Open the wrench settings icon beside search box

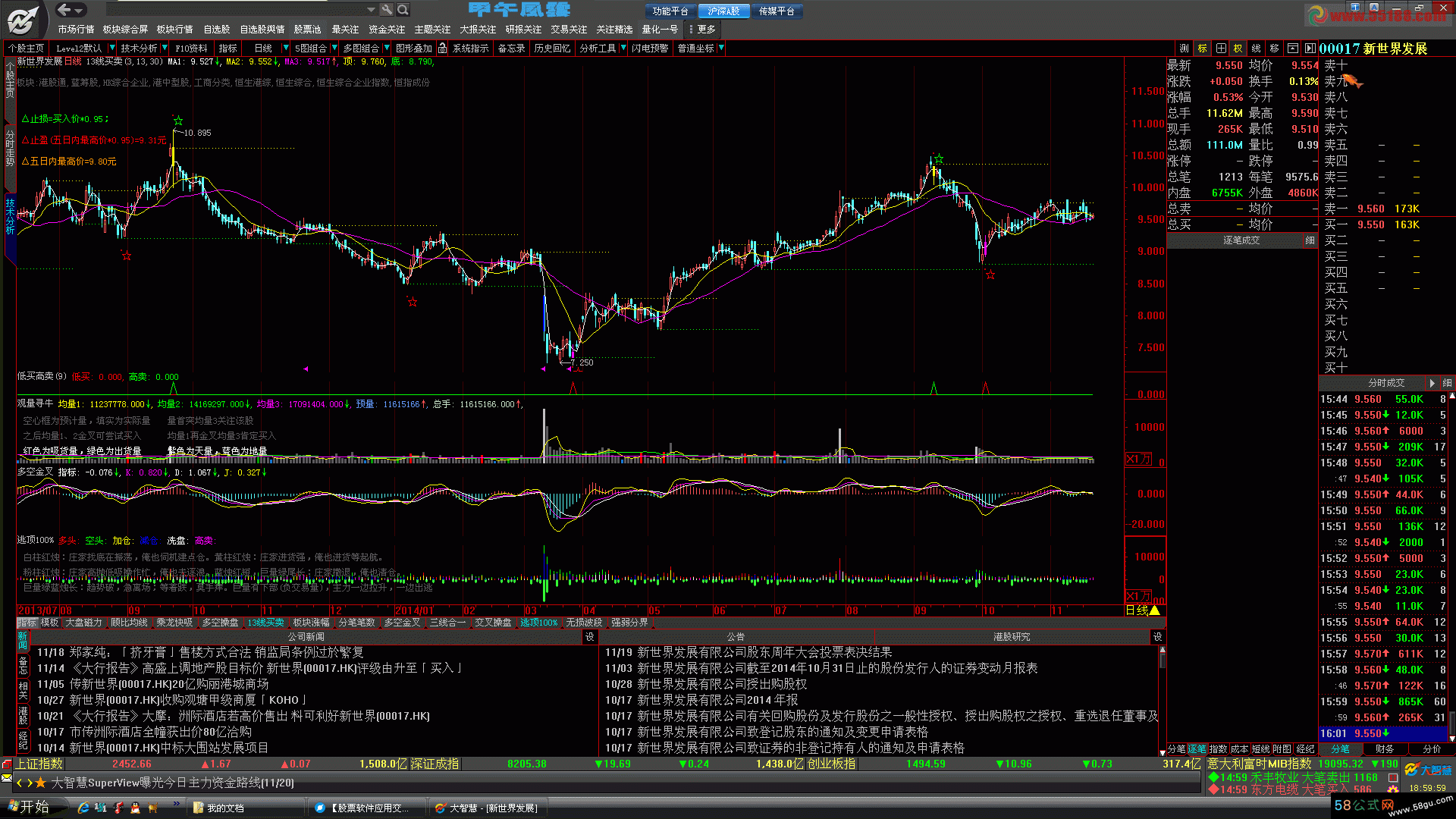(387, 10)
